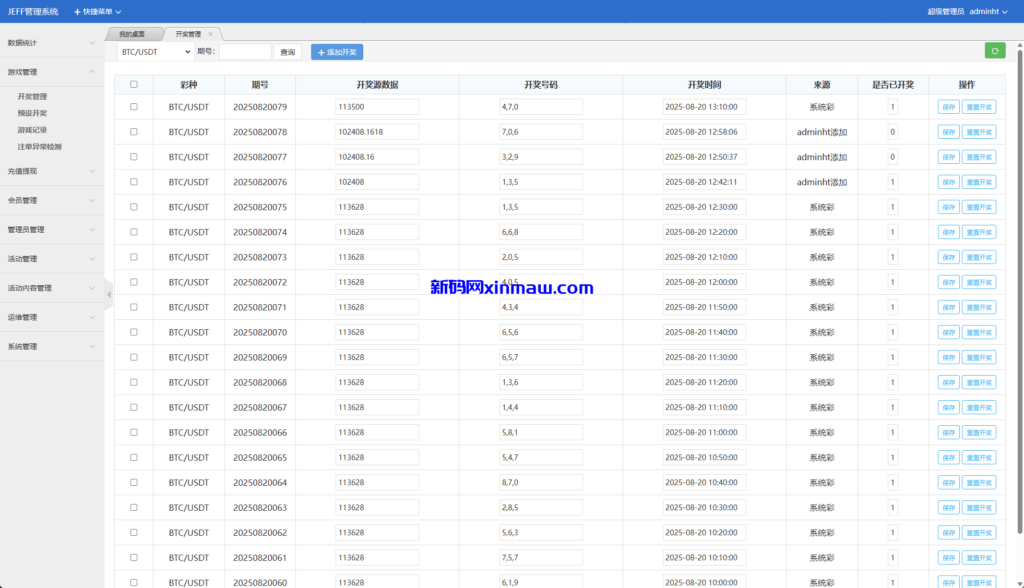Open the BTC/USDT lottery type dropdown
1024x588 pixels.
click(x=154, y=52)
